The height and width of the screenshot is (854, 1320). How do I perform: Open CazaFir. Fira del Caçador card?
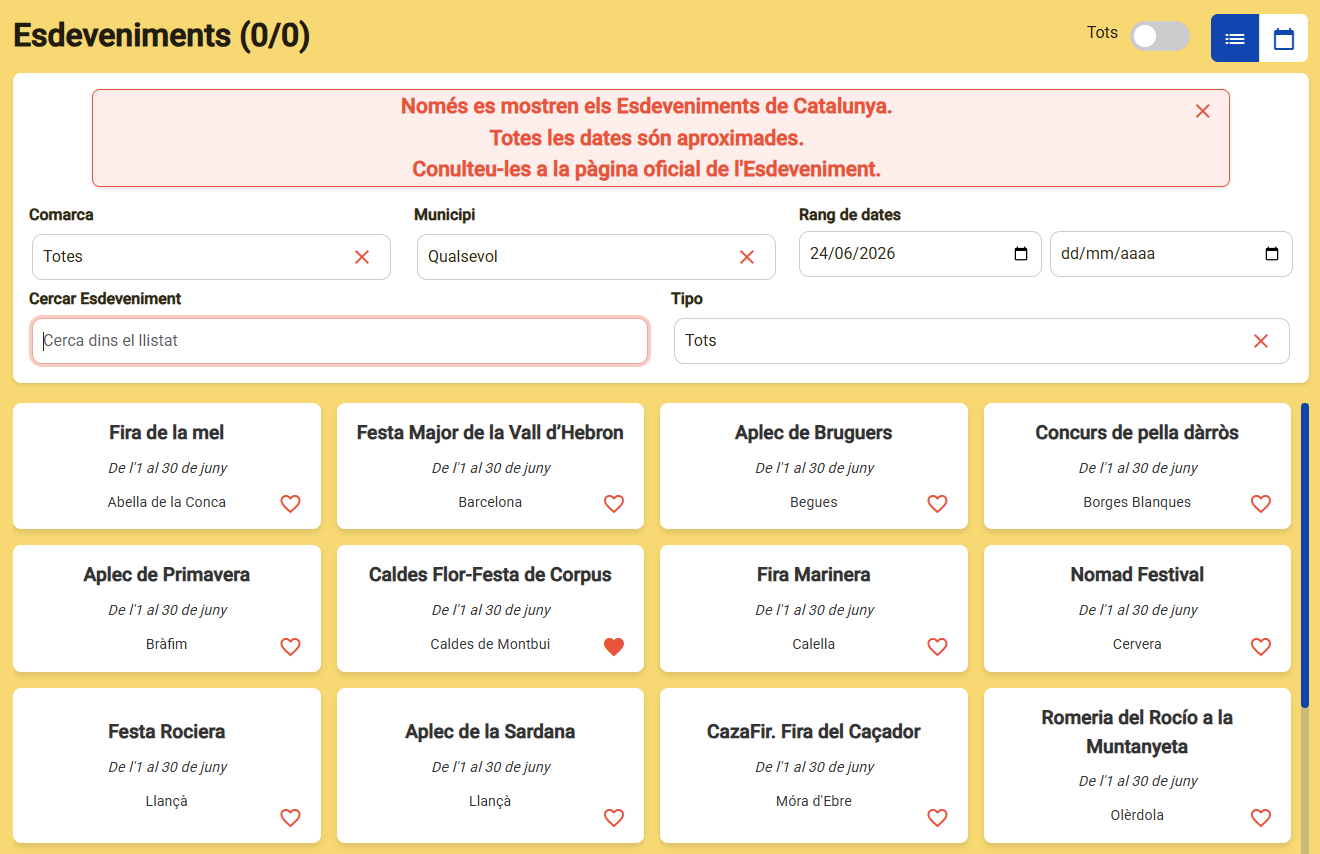[814, 765]
